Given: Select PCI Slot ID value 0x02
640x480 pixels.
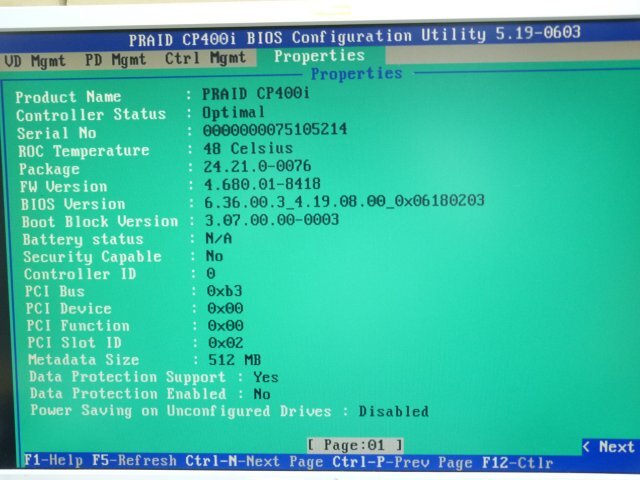Looking at the screenshot, I should 226,342.
